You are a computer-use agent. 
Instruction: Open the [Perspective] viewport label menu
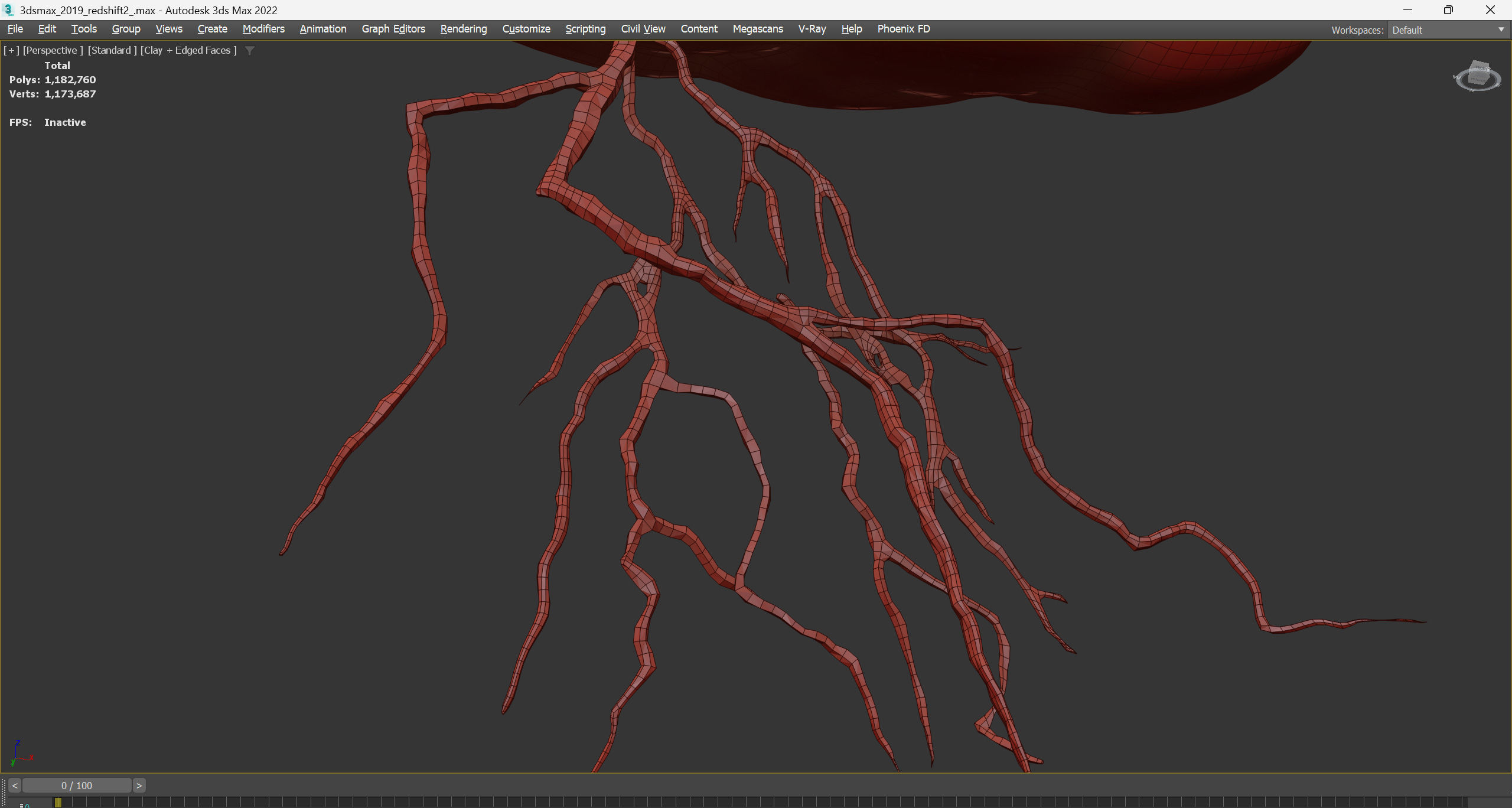[x=53, y=50]
